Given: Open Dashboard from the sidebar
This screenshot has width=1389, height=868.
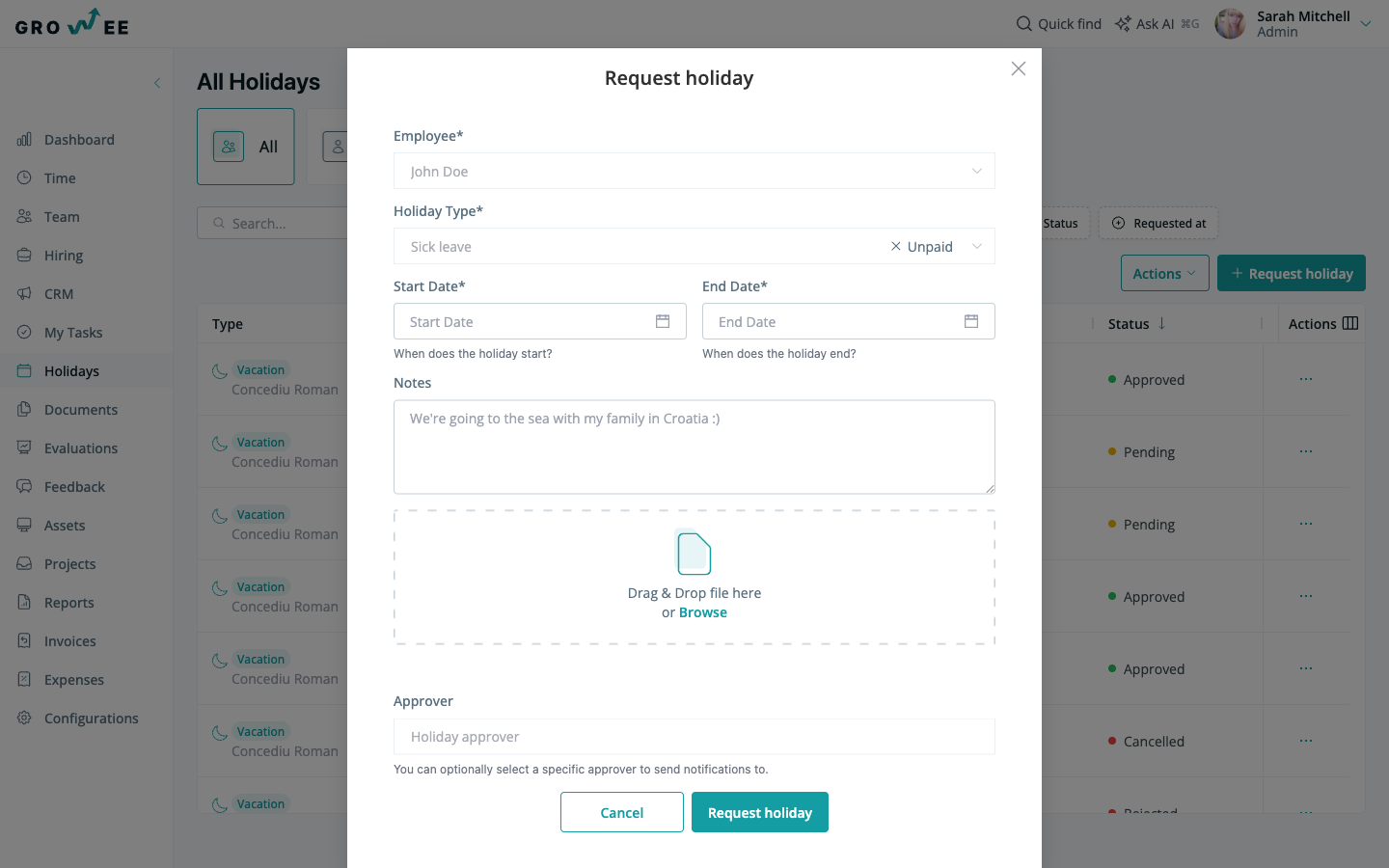Looking at the screenshot, I should click(79, 140).
